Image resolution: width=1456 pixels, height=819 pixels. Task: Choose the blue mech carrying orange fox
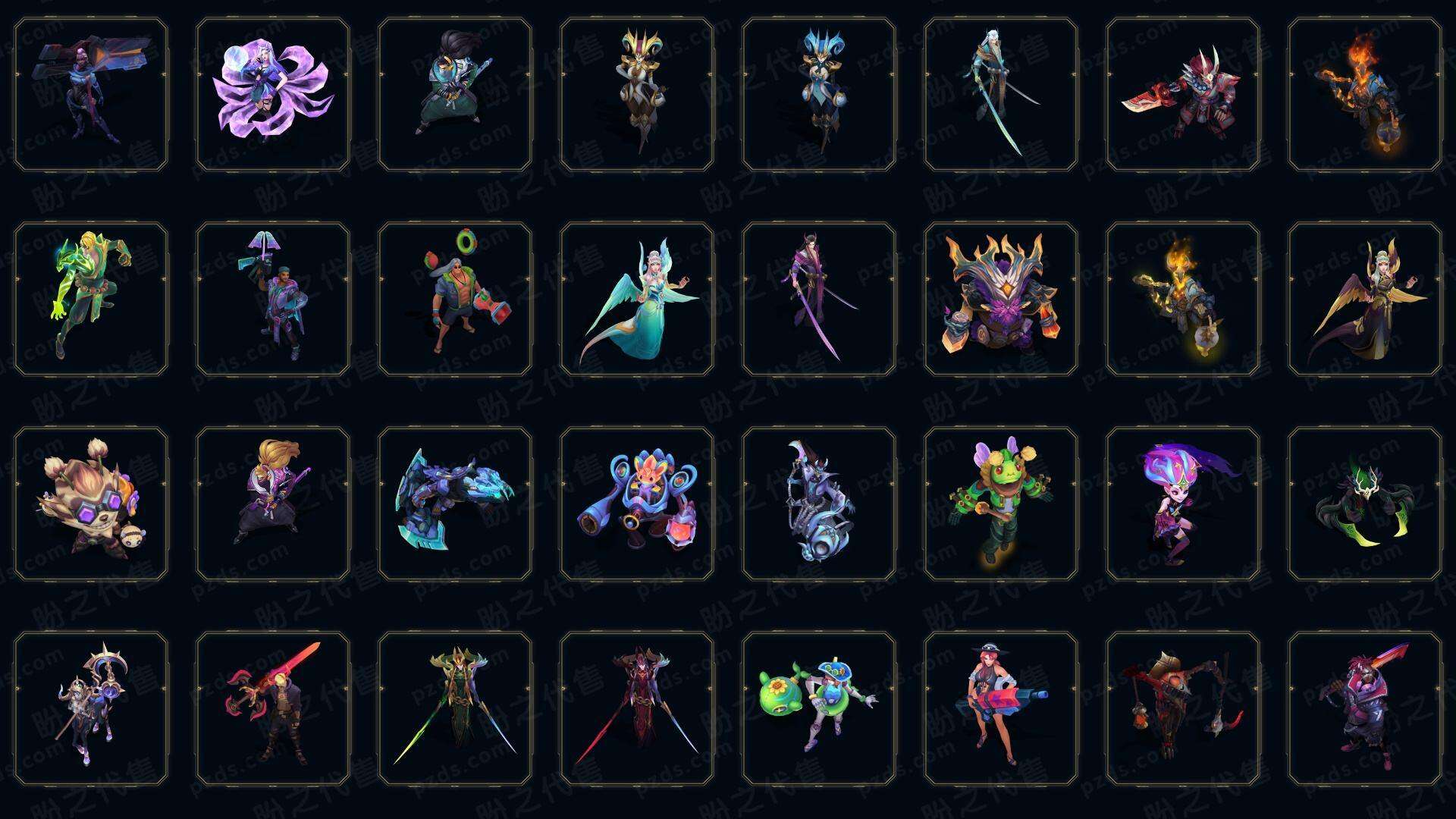637,504
